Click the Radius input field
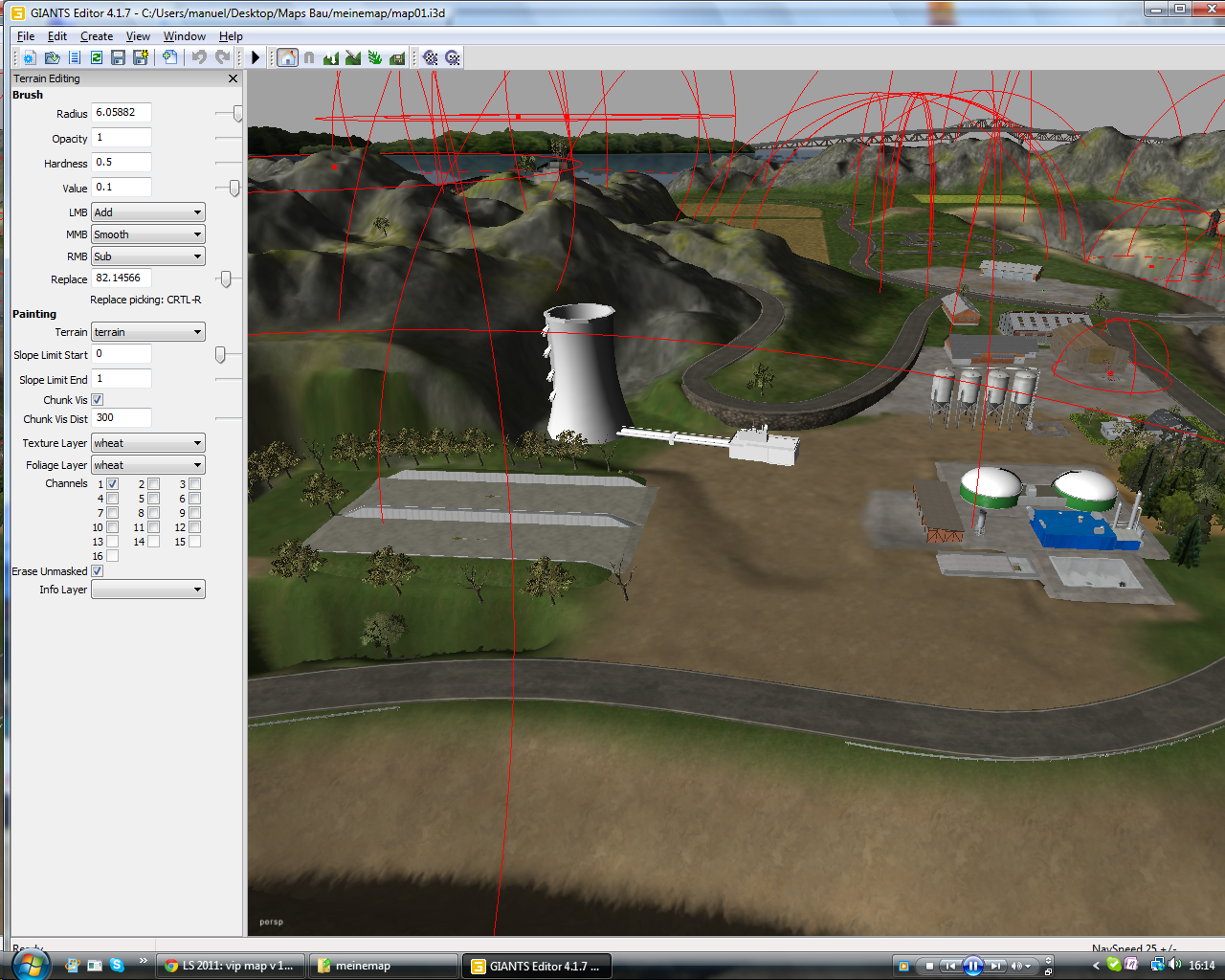 (122, 113)
